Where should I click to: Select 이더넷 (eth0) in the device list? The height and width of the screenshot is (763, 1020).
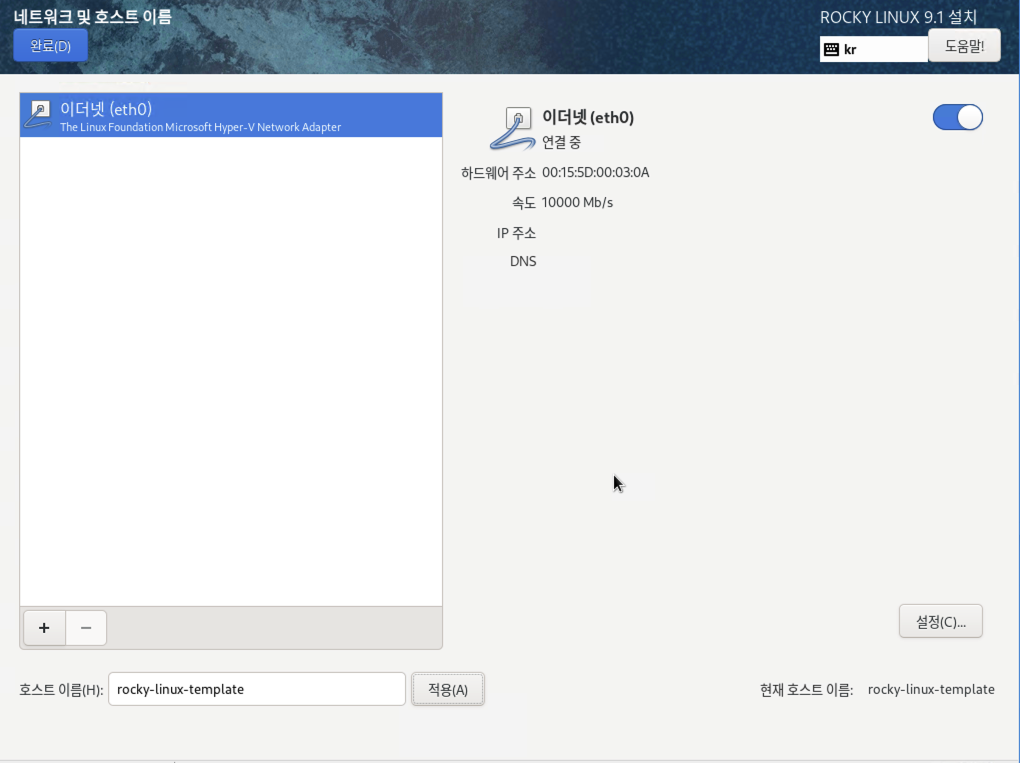[231, 115]
